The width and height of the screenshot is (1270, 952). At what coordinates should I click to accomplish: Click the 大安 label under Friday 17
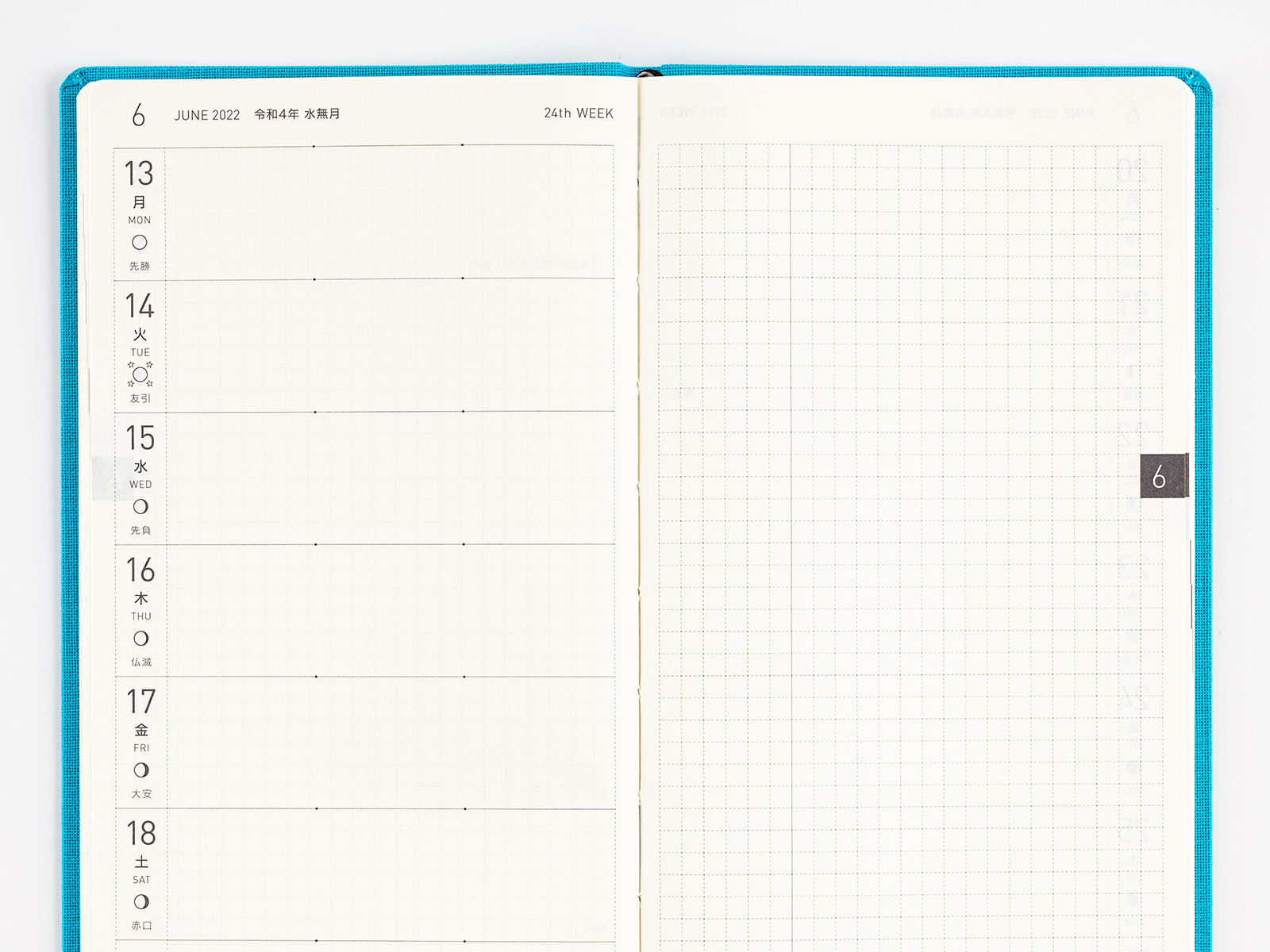[141, 793]
